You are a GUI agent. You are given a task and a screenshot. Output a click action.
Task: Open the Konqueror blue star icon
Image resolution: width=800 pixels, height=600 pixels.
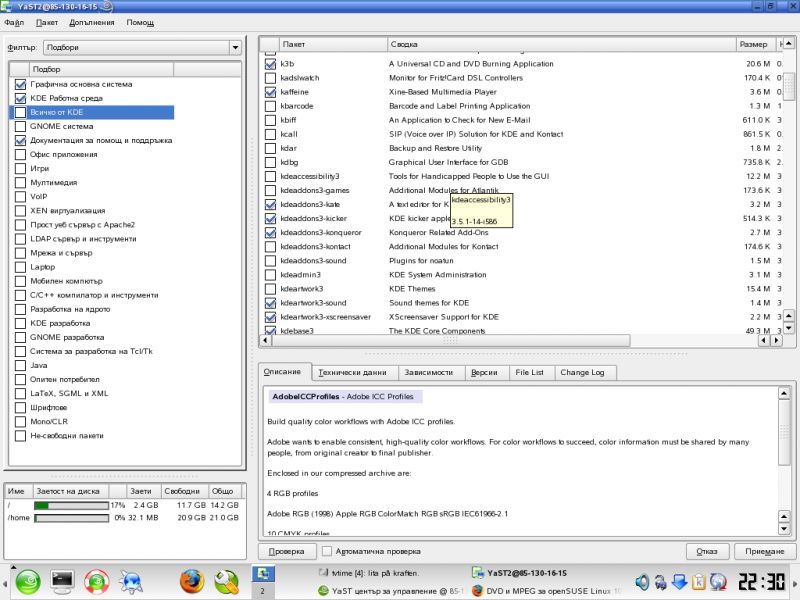pyautogui.click(x=131, y=582)
